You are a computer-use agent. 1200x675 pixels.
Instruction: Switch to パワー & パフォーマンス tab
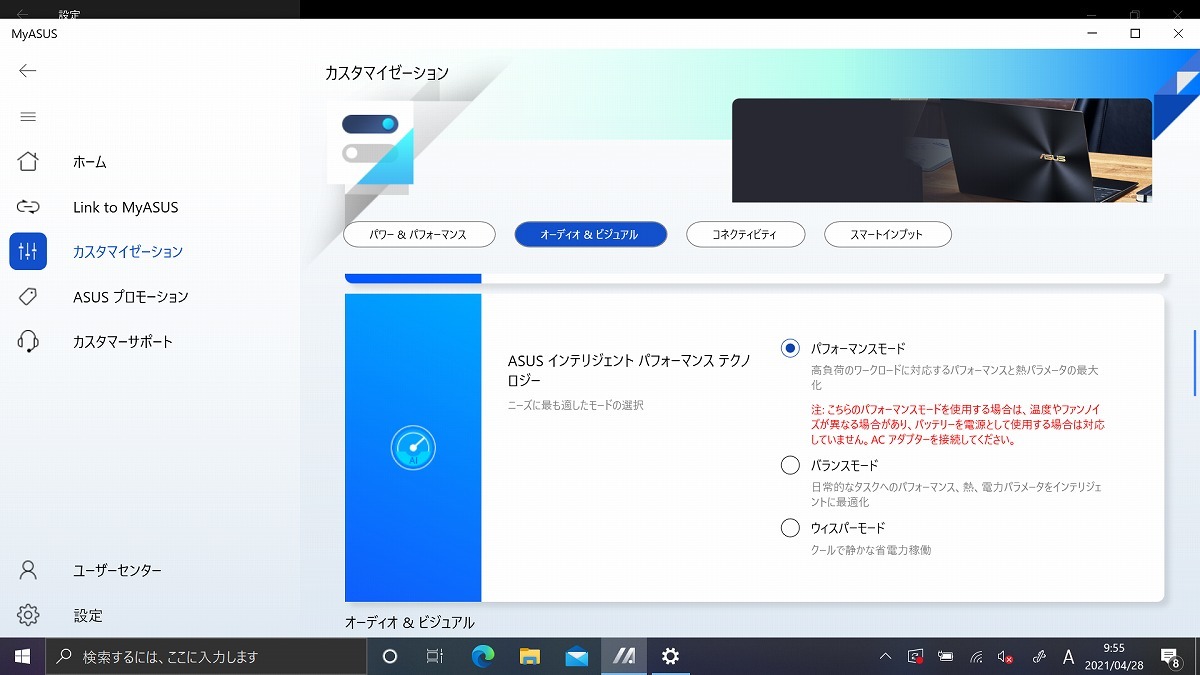point(419,234)
